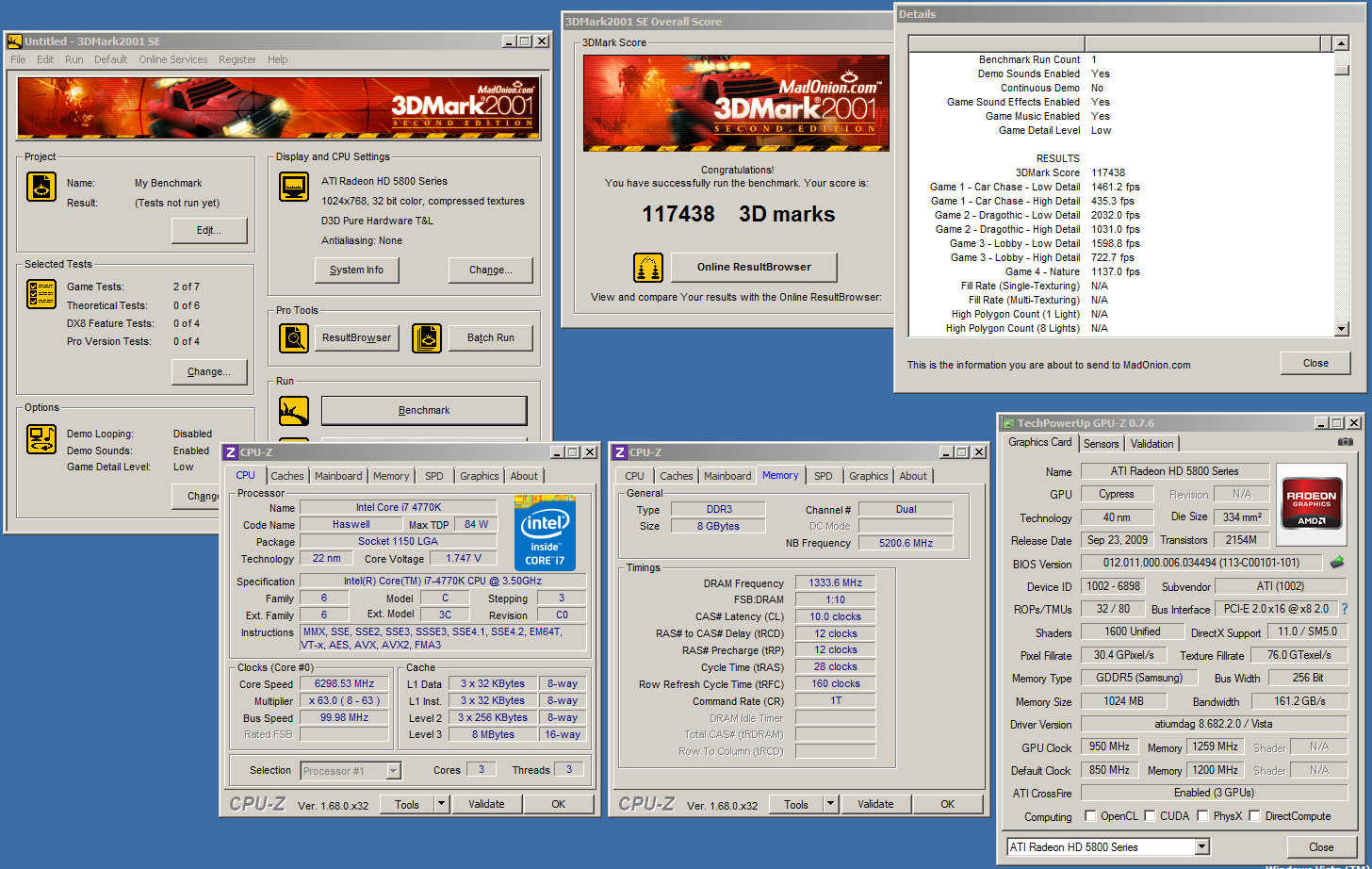Viewport: 1372px width, 869px height.
Task: Click the BIOS save chip icon in GPU-Z
Action: pos(1337,563)
